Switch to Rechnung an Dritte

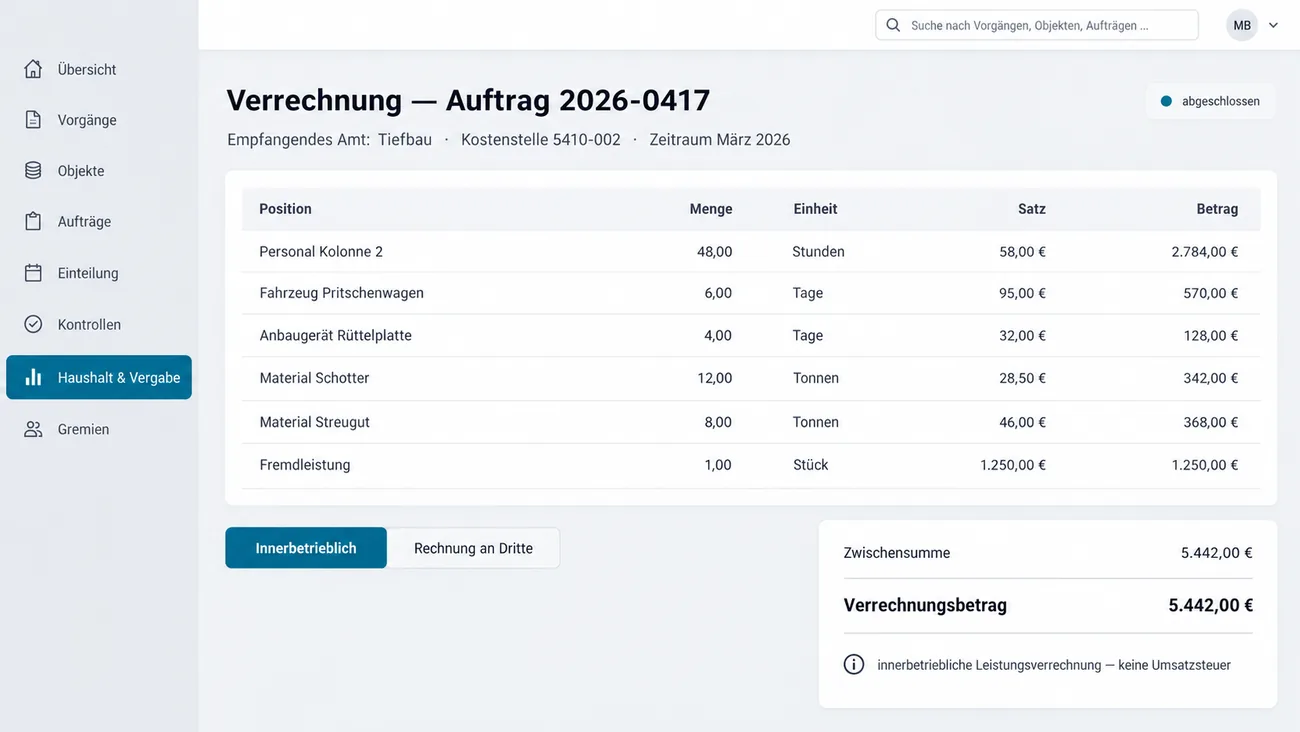(473, 548)
